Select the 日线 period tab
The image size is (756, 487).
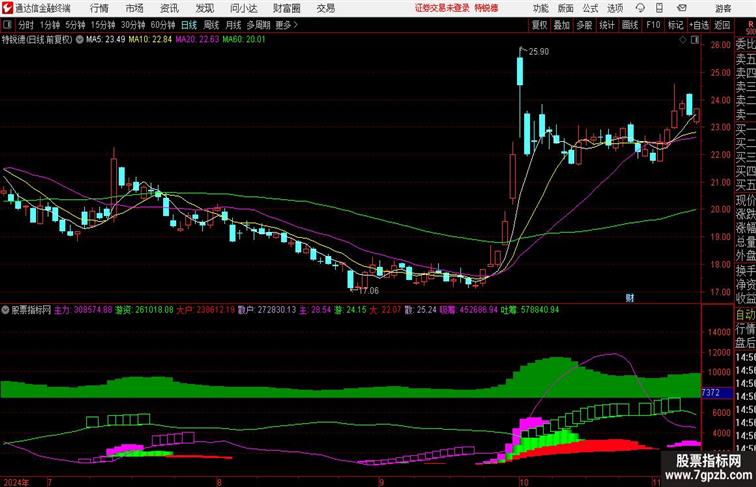click(189, 25)
